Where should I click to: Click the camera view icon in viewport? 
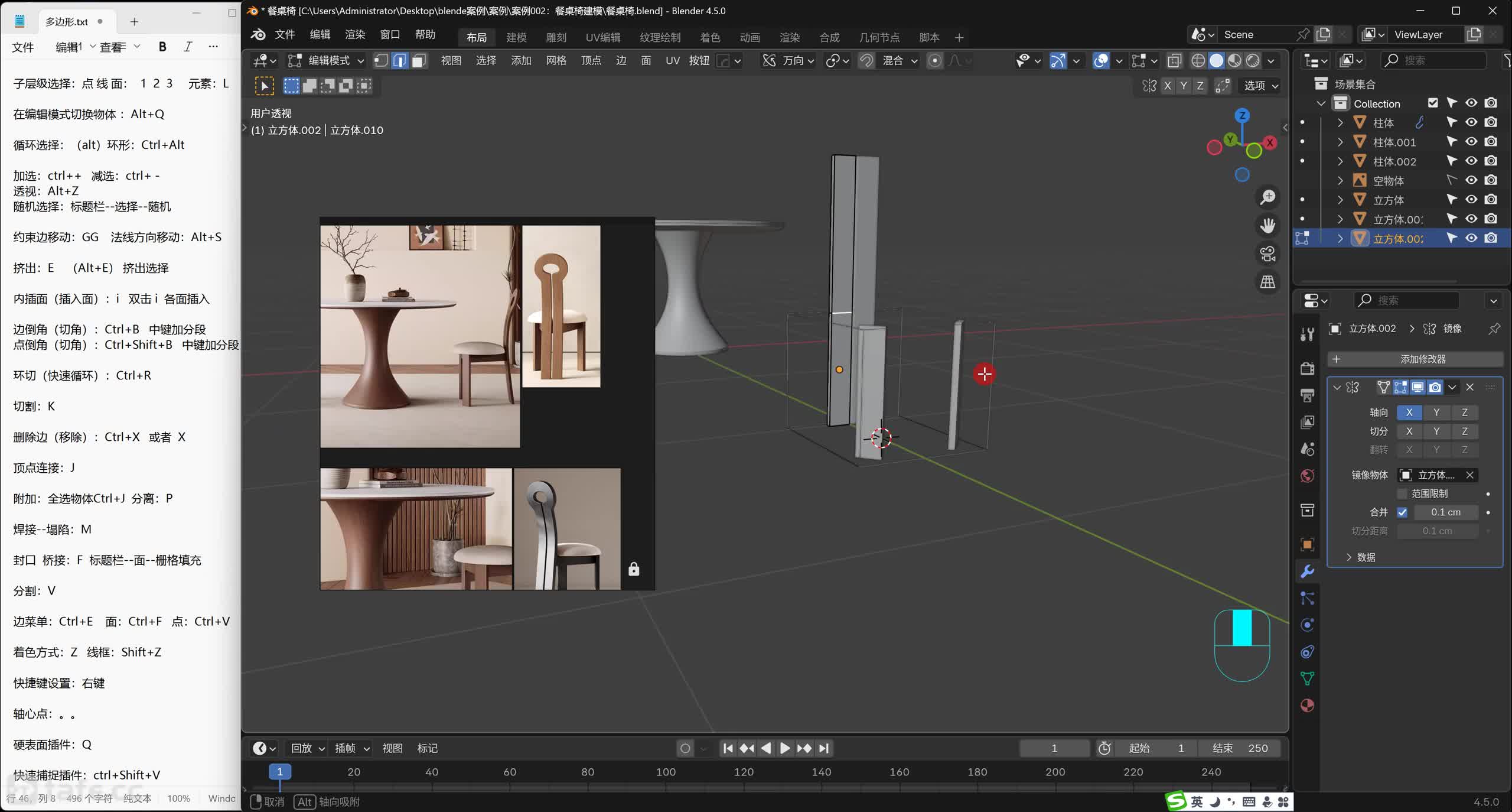pos(1267,254)
